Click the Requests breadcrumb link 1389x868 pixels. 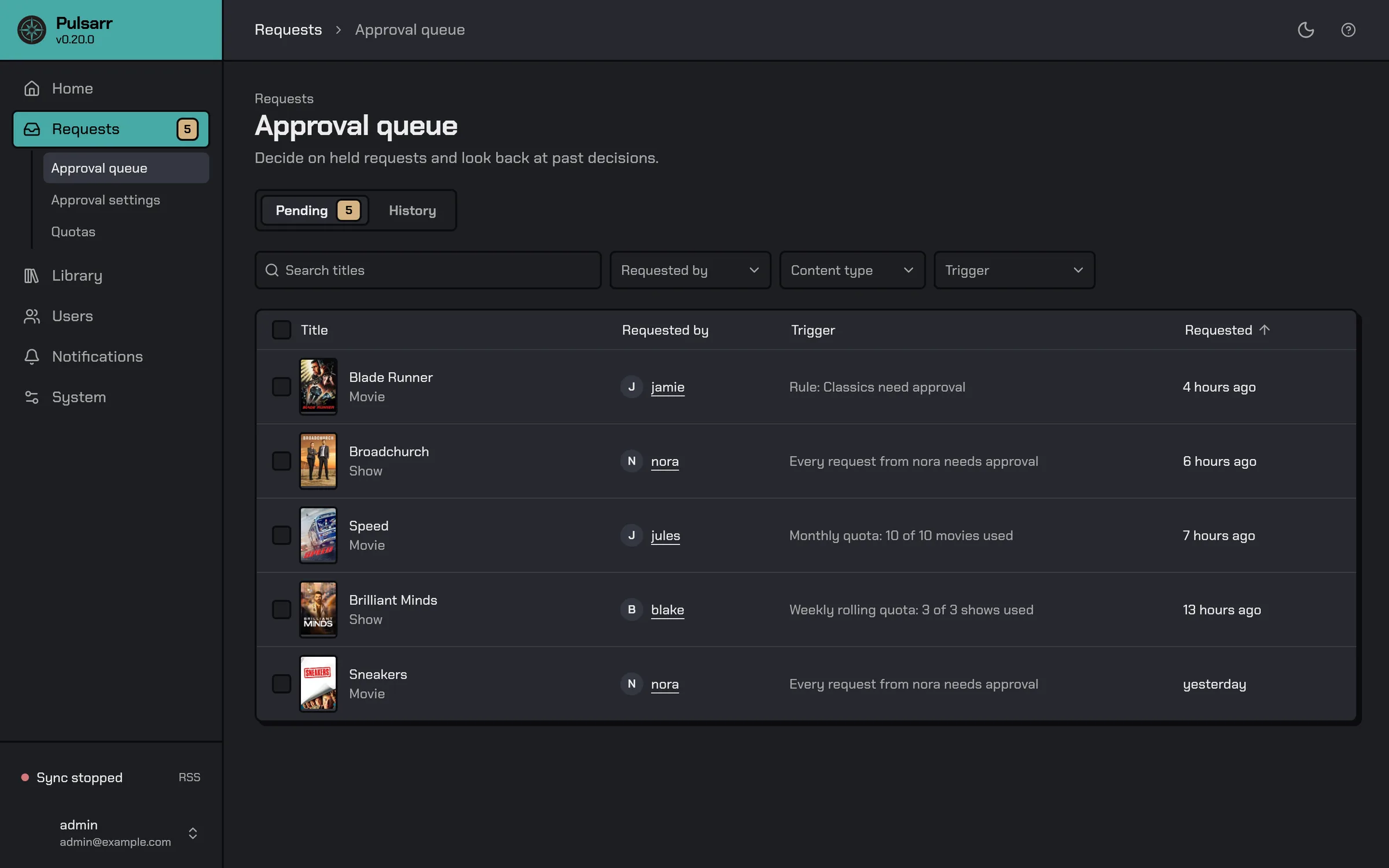[x=288, y=30]
